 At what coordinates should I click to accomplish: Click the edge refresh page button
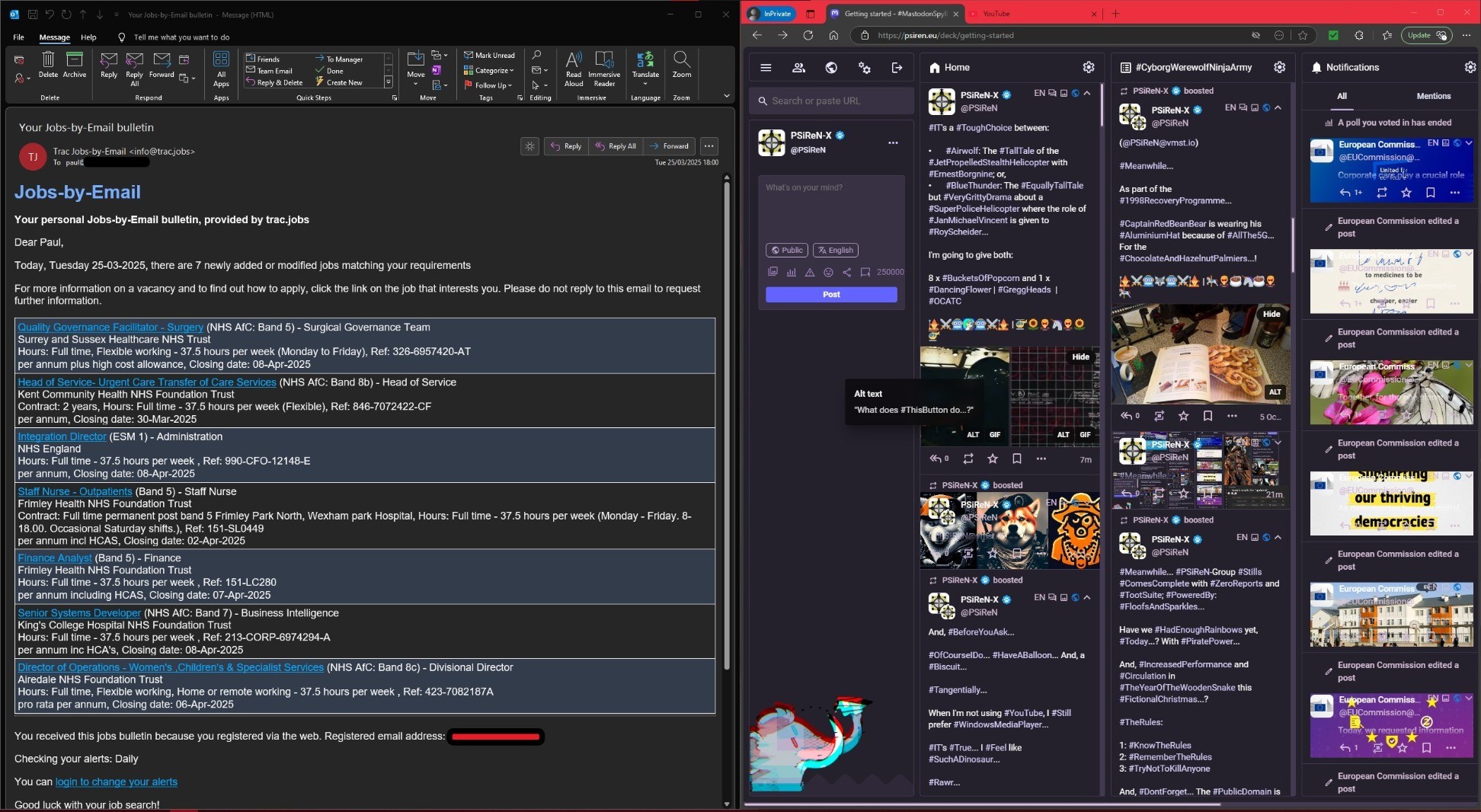pyautogui.click(x=808, y=35)
